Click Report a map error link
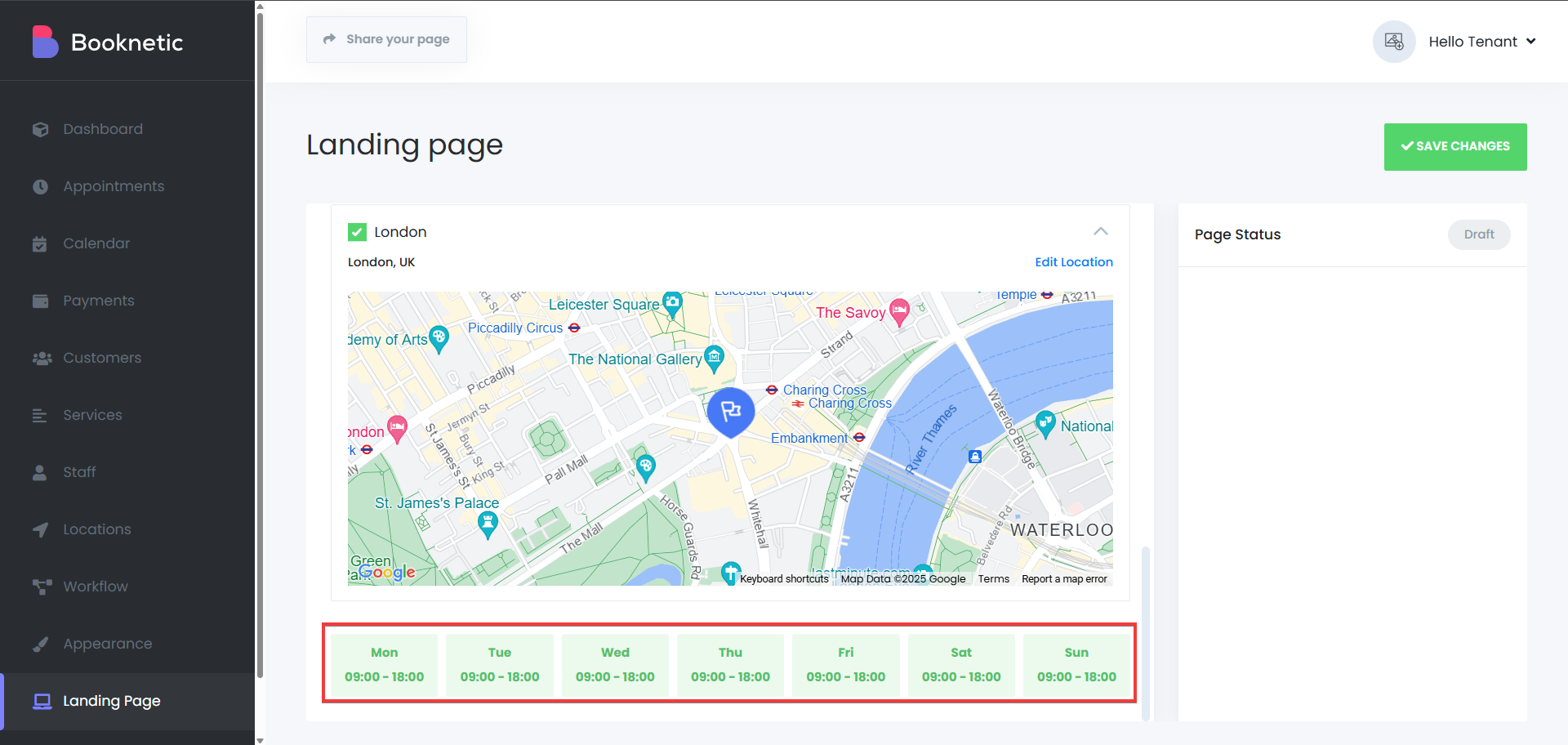Image resolution: width=1568 pixels, height=745 pixels. [x=1064, y=578]
